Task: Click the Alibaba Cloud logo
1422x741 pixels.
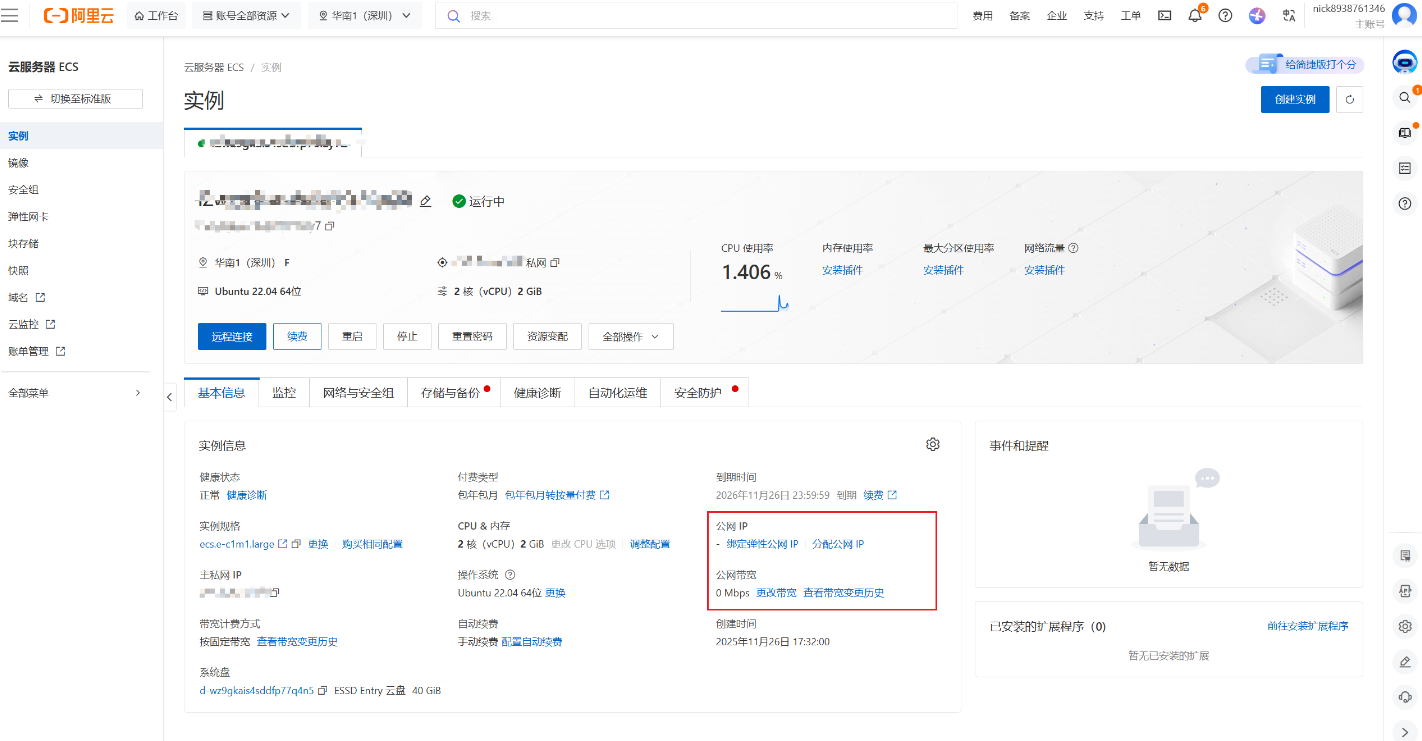Action: pos(79,15)
